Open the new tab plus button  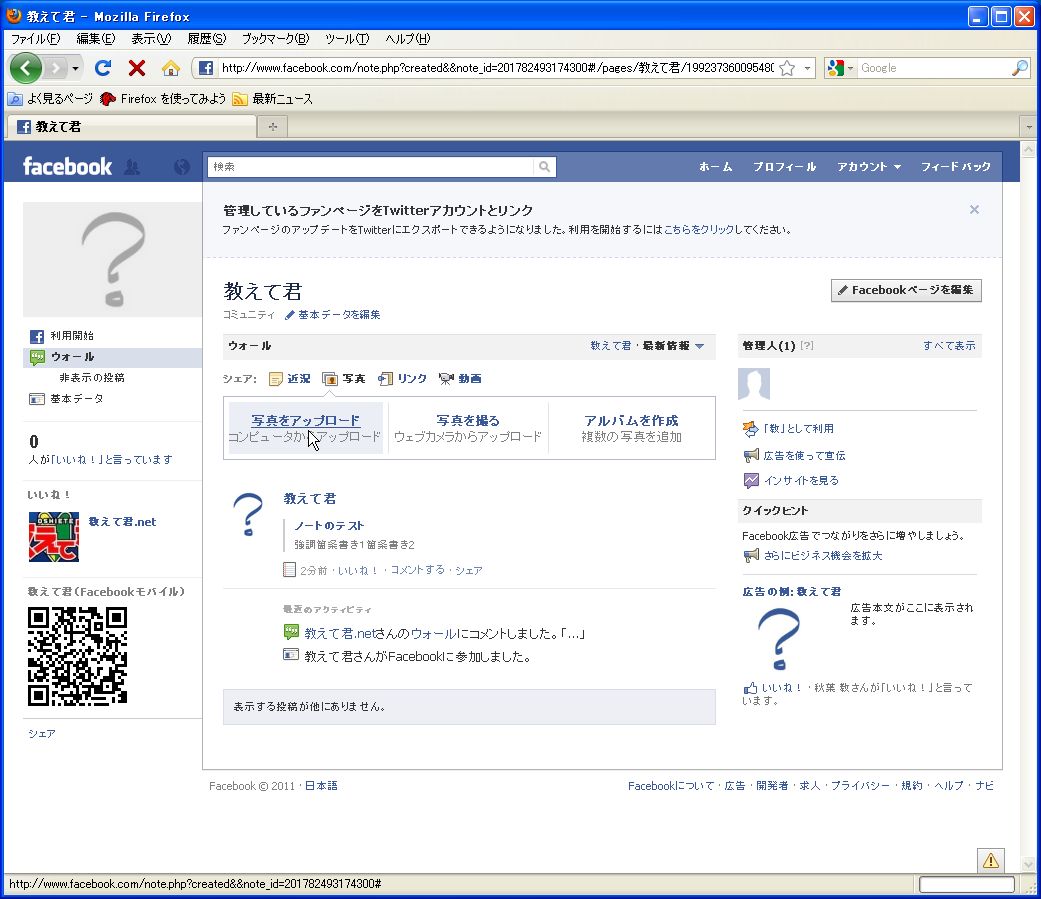(x=273, y=127)
